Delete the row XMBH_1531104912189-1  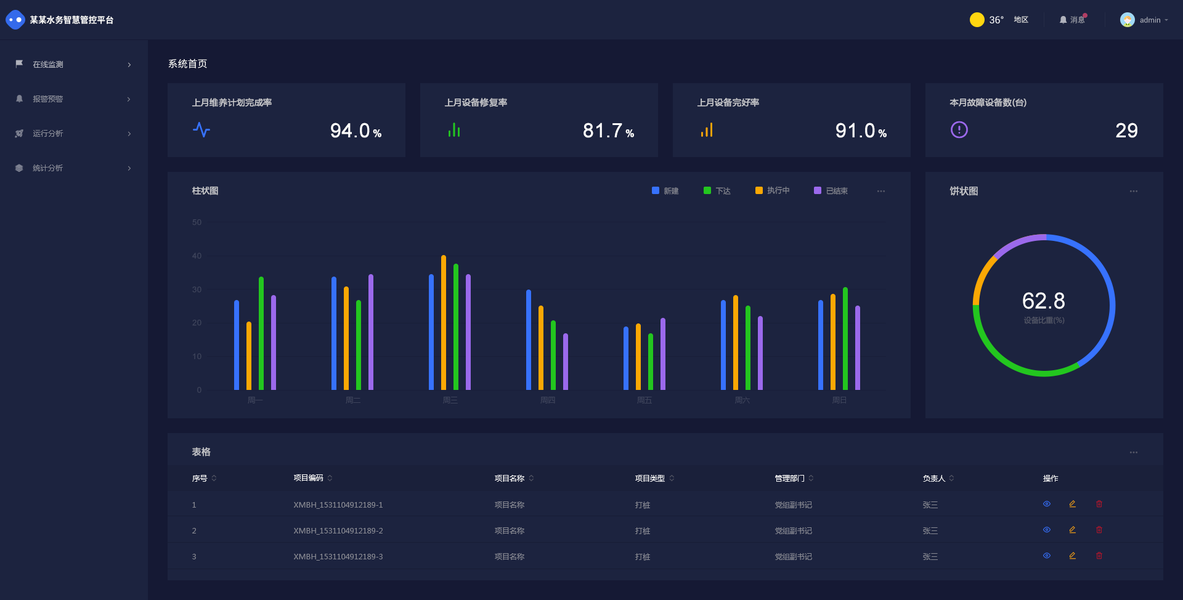coord(1098,504)
